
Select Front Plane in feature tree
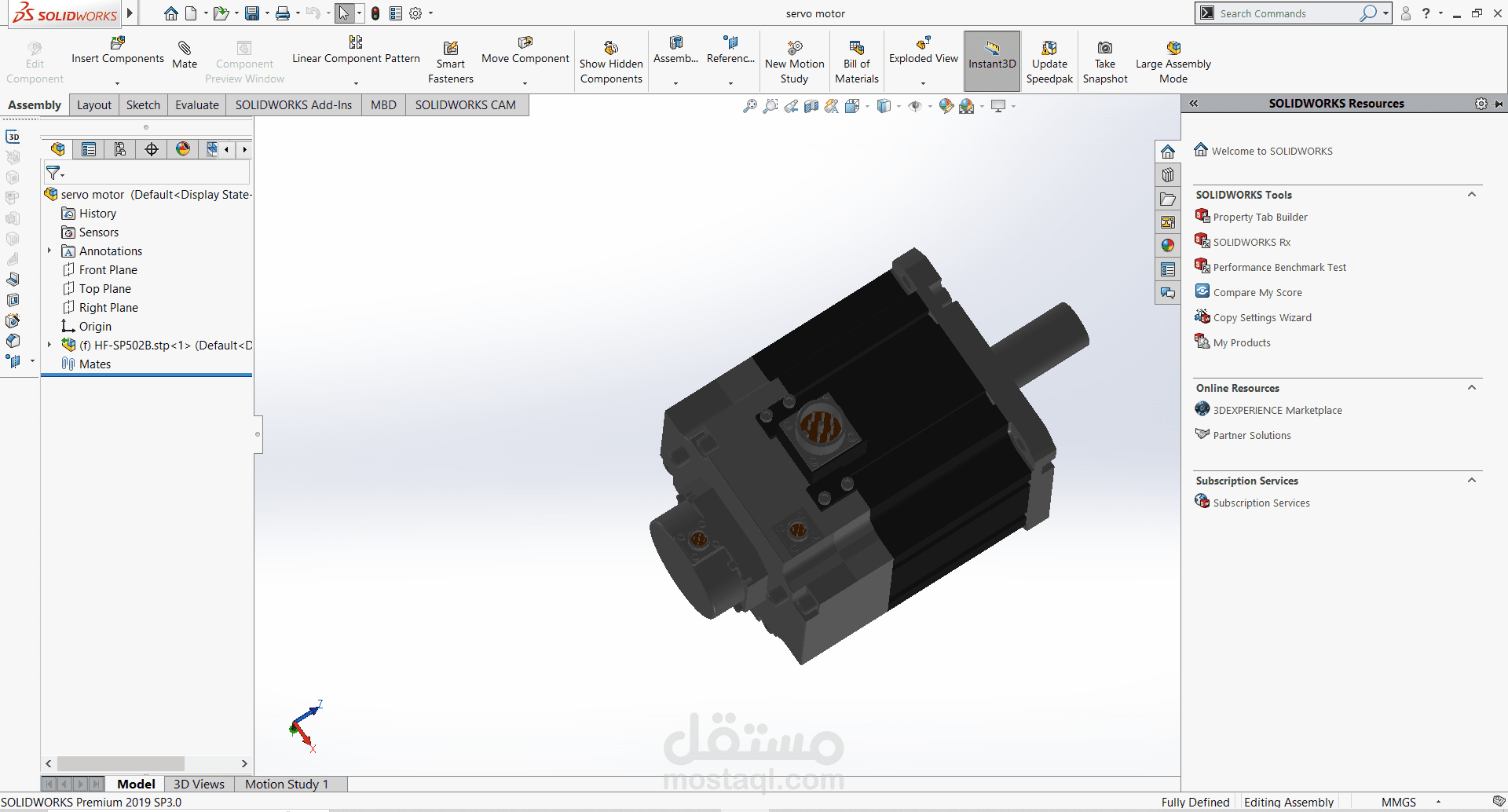click(x=108, y=270)
